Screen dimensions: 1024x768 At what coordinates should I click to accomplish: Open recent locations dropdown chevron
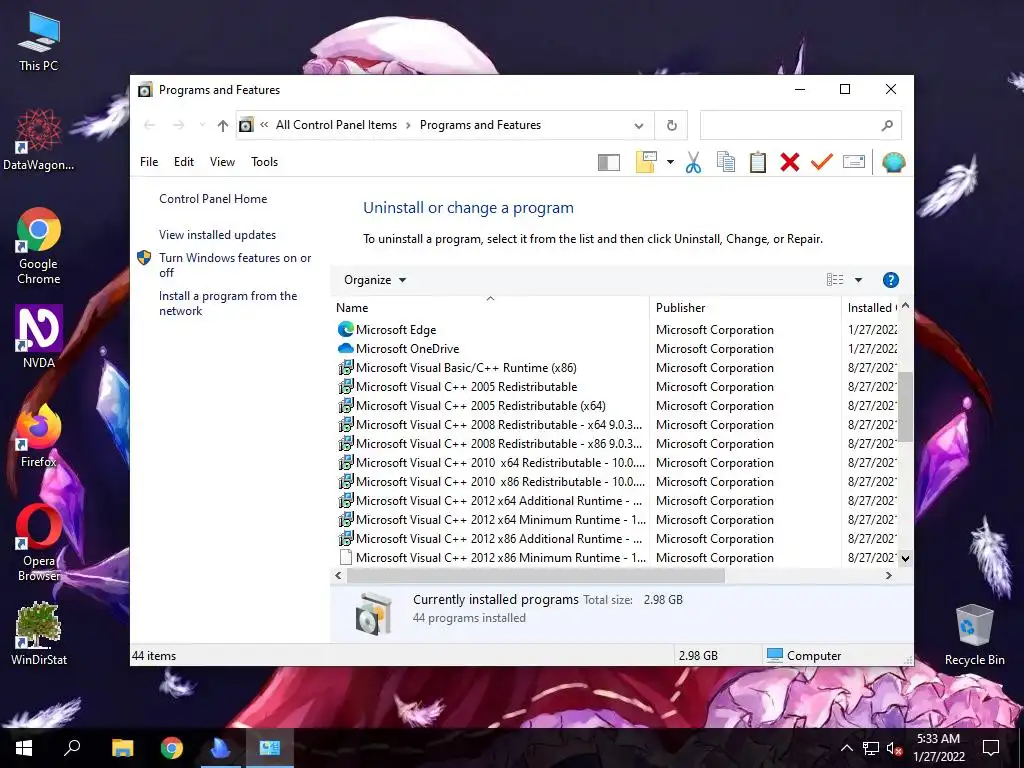click(x=202, y=125)
